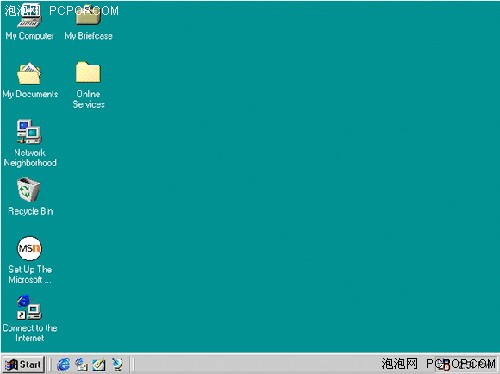Click the MSN setup icon

pyautogui.click(x=29, y=248)
